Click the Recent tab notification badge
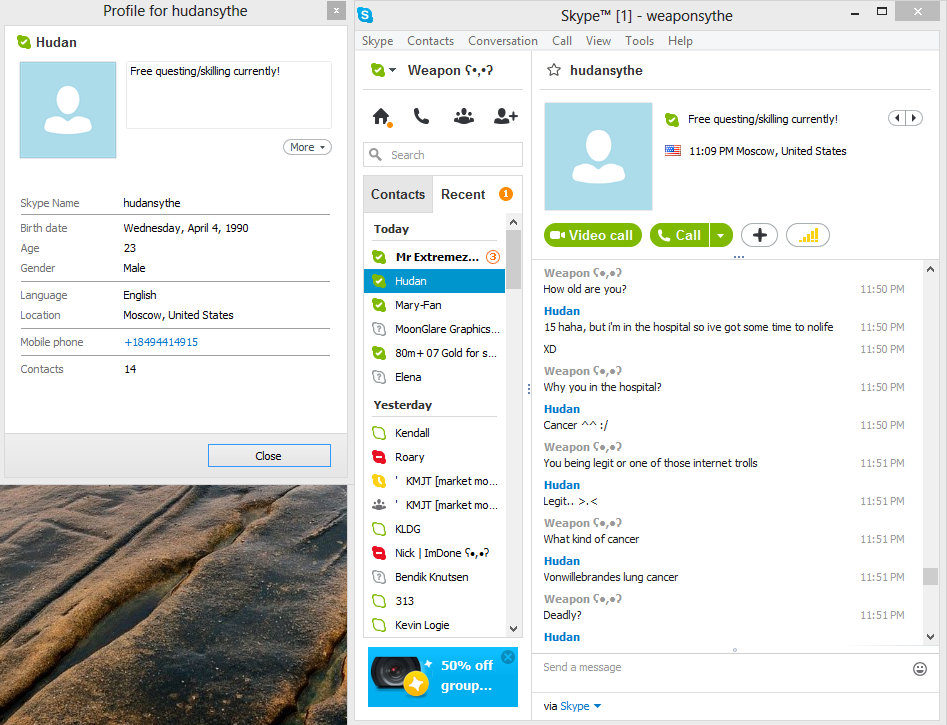The width and height of the screenshot is (947, 725). (x=506, y=194)
